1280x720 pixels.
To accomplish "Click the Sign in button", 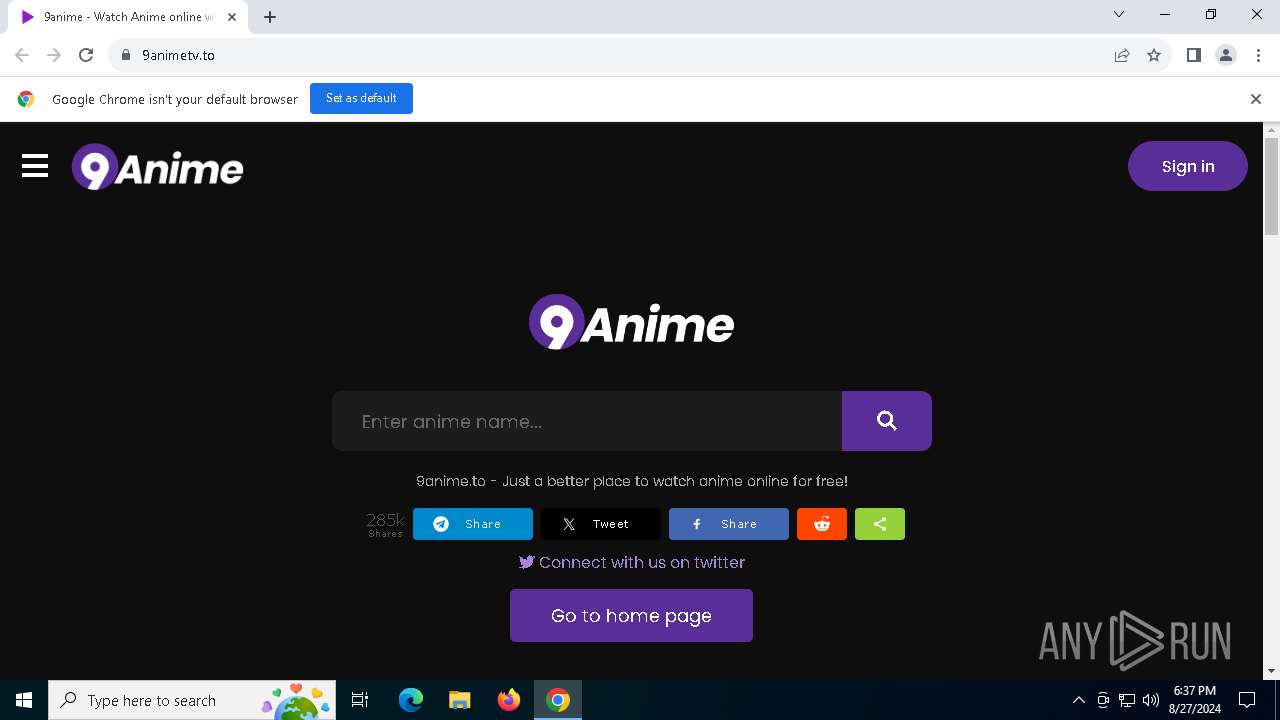I will click(x=1188, y=166).
